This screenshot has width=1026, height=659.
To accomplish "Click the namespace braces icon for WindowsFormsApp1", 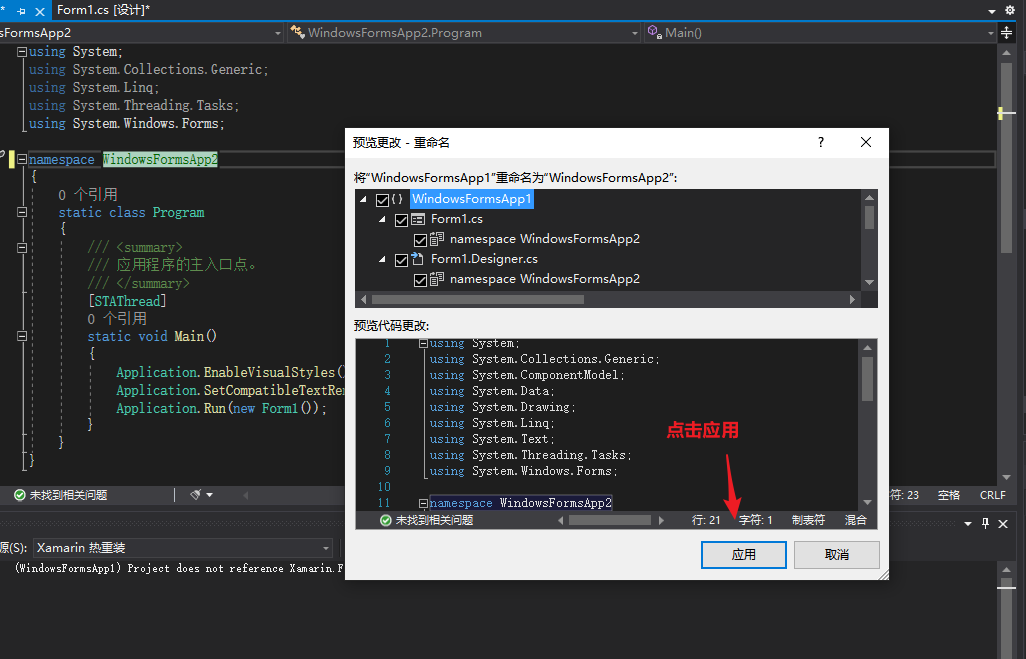I will point(397,199).
